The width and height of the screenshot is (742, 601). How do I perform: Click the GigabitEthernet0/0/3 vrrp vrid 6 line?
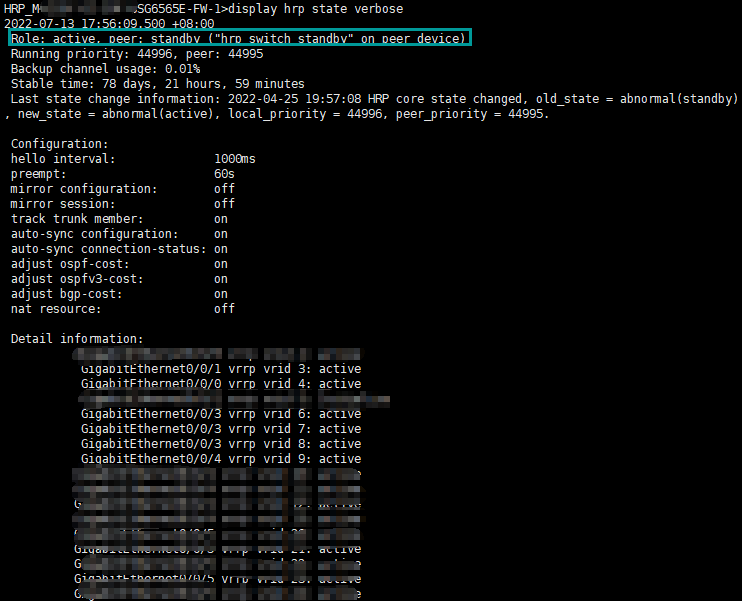(x=221, y=414)
